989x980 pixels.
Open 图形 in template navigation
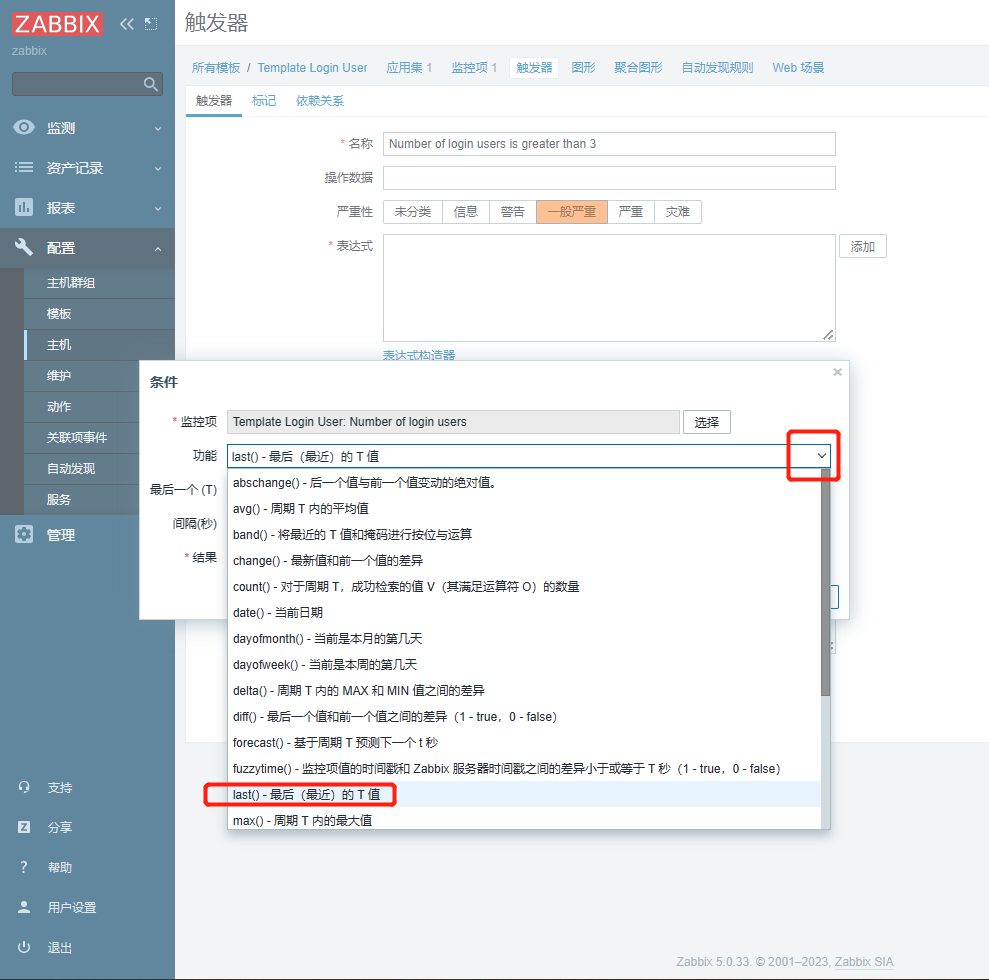click(x=583, y=67)
